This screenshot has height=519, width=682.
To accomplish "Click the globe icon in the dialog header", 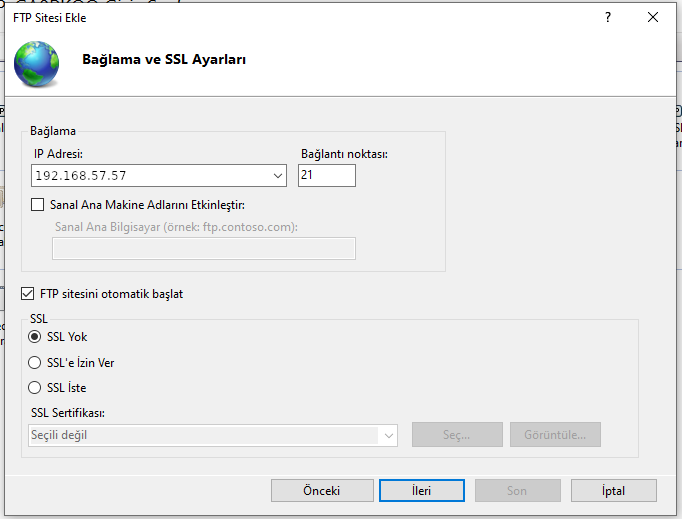I will coord(37,64).
